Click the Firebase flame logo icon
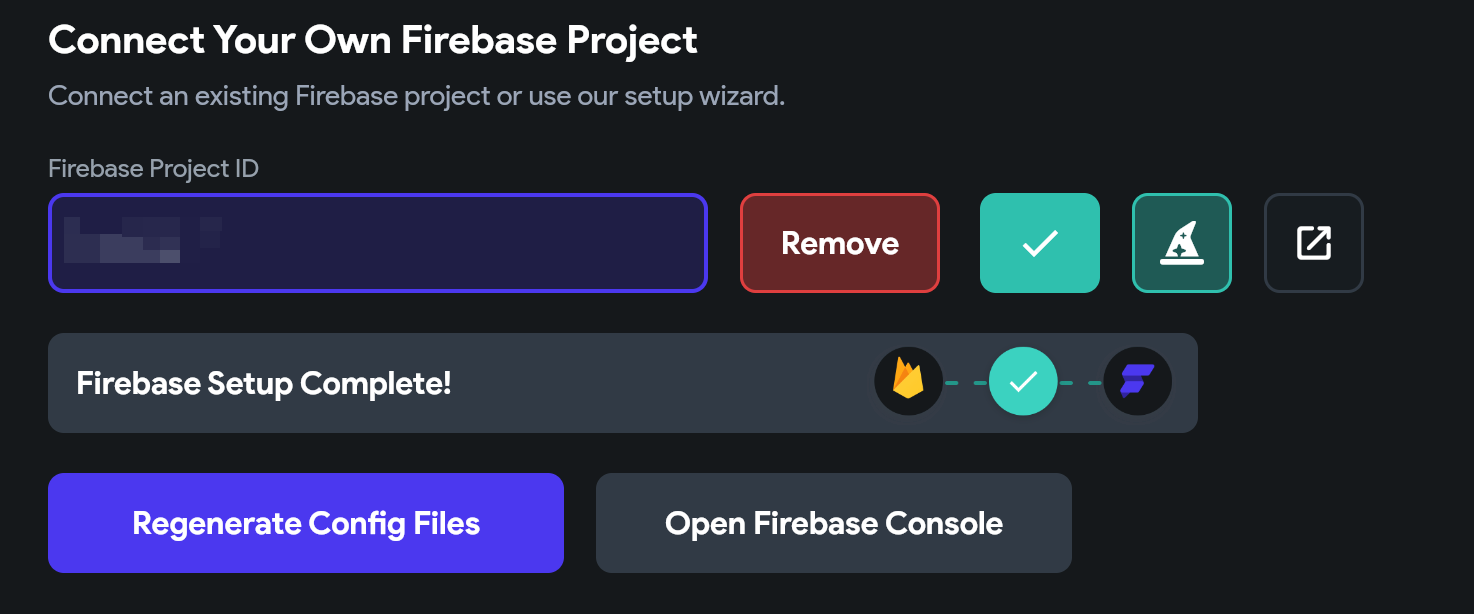This screenshot has width=1474, height=614. [908, 382]
